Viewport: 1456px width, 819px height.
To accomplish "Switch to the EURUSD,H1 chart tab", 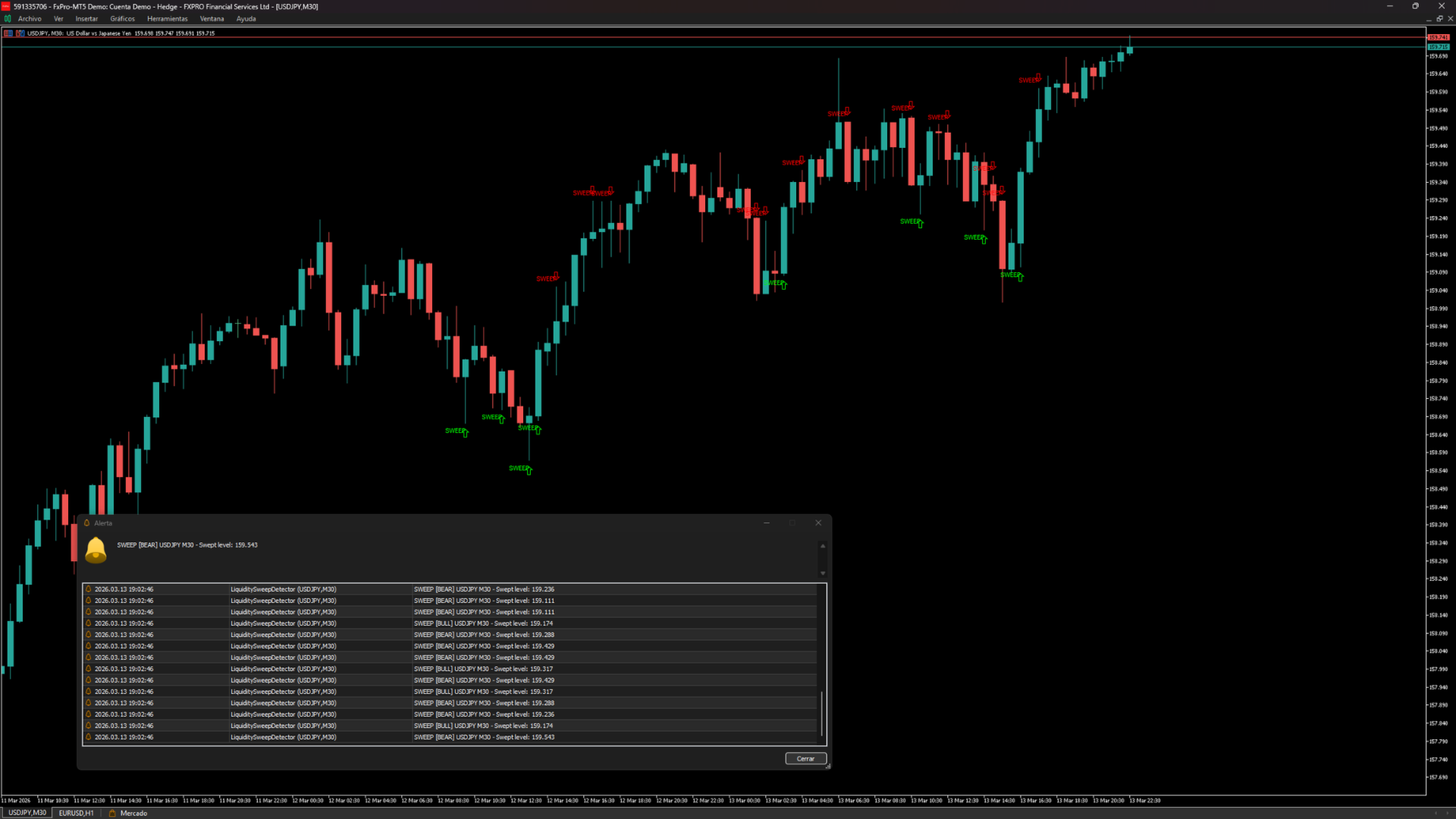I will pyautogui.click(x=76, y=813).
